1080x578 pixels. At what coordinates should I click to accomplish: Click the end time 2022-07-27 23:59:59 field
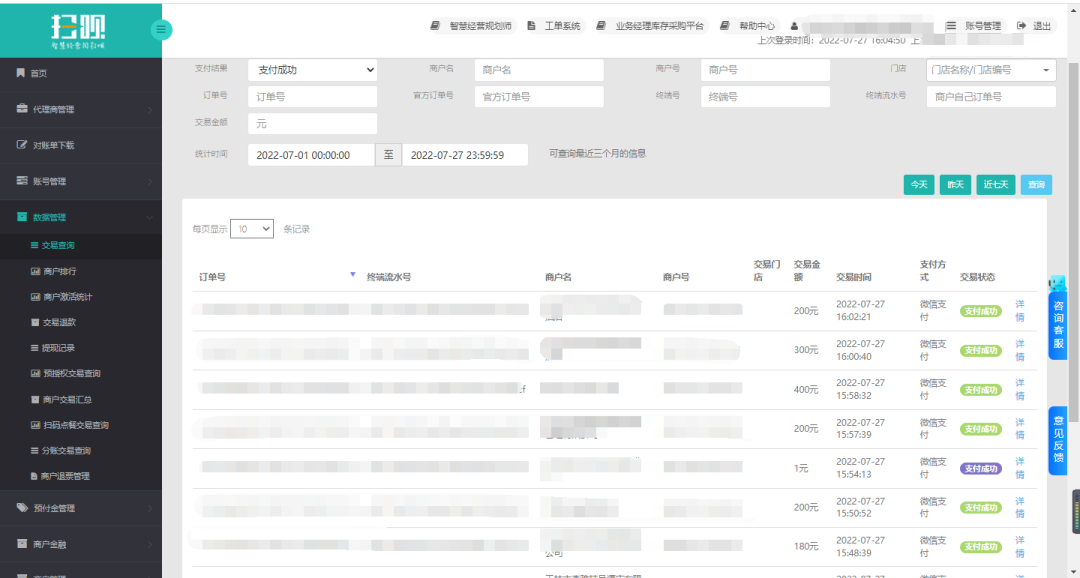click(465, 155)
